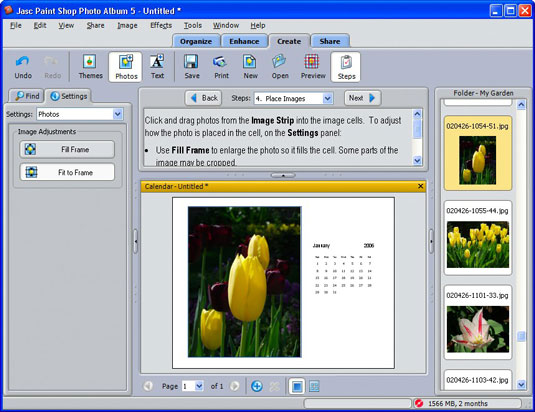This screenshot has height=412, width=535.
Task: Select multi-page thumbnail view icon
Action: click(314, 386)
